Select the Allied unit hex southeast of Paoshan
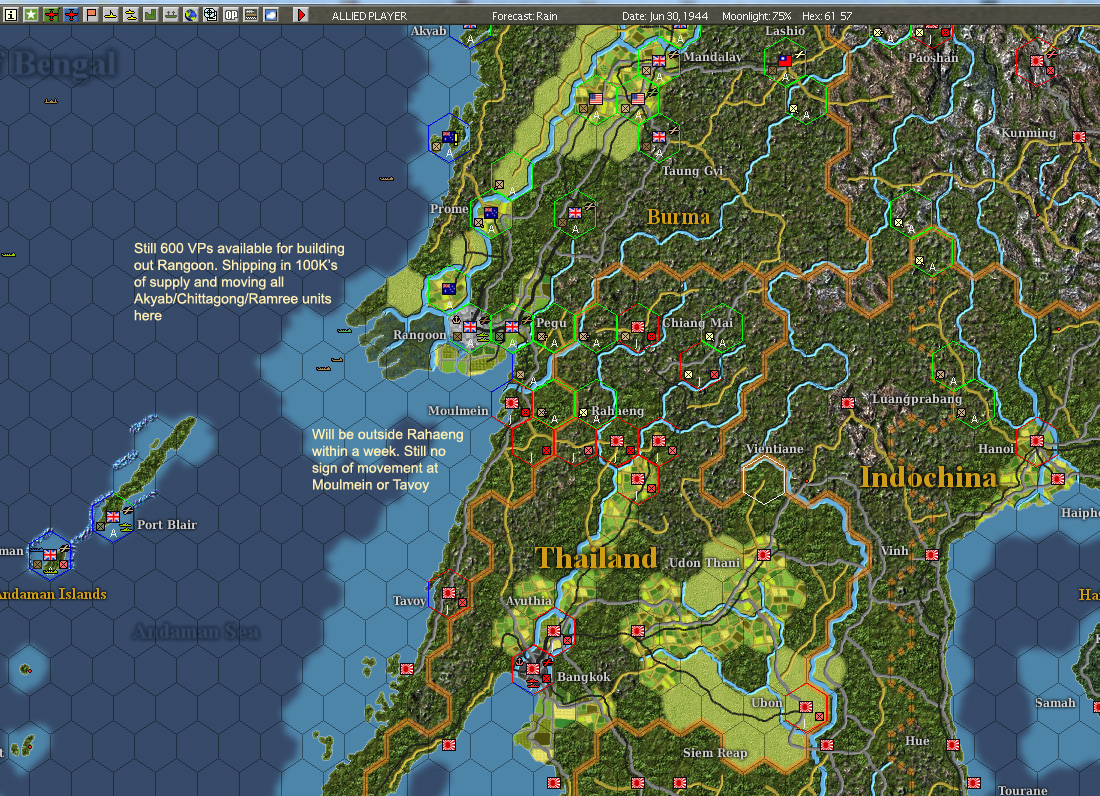 911,213
